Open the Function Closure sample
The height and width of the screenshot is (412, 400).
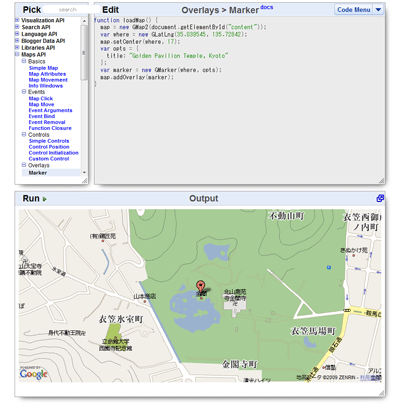click(50, 128)
